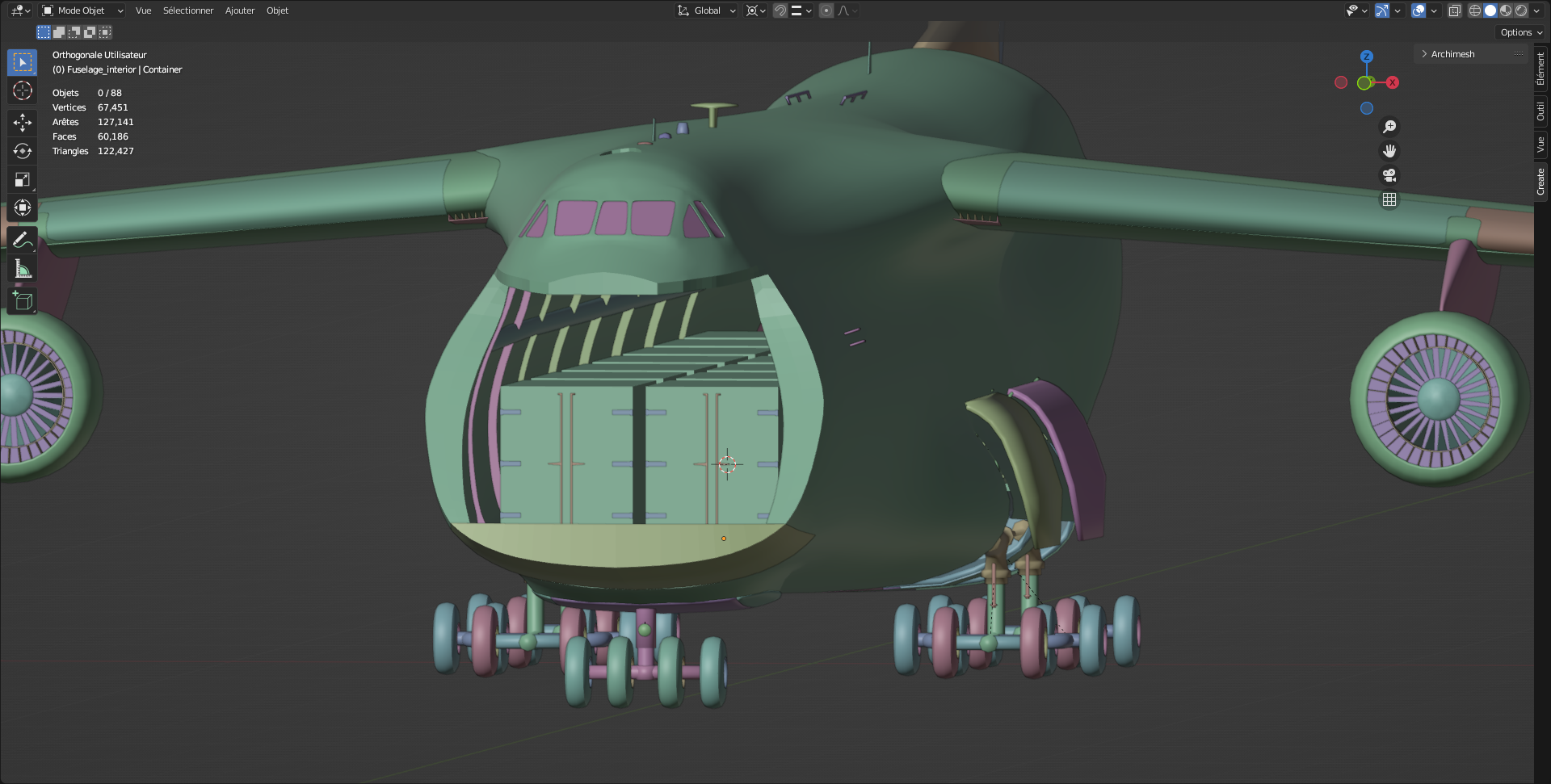1551x784 pixels.
Task: Switch to wireframe viewport shading
Action: [1475, 10]
